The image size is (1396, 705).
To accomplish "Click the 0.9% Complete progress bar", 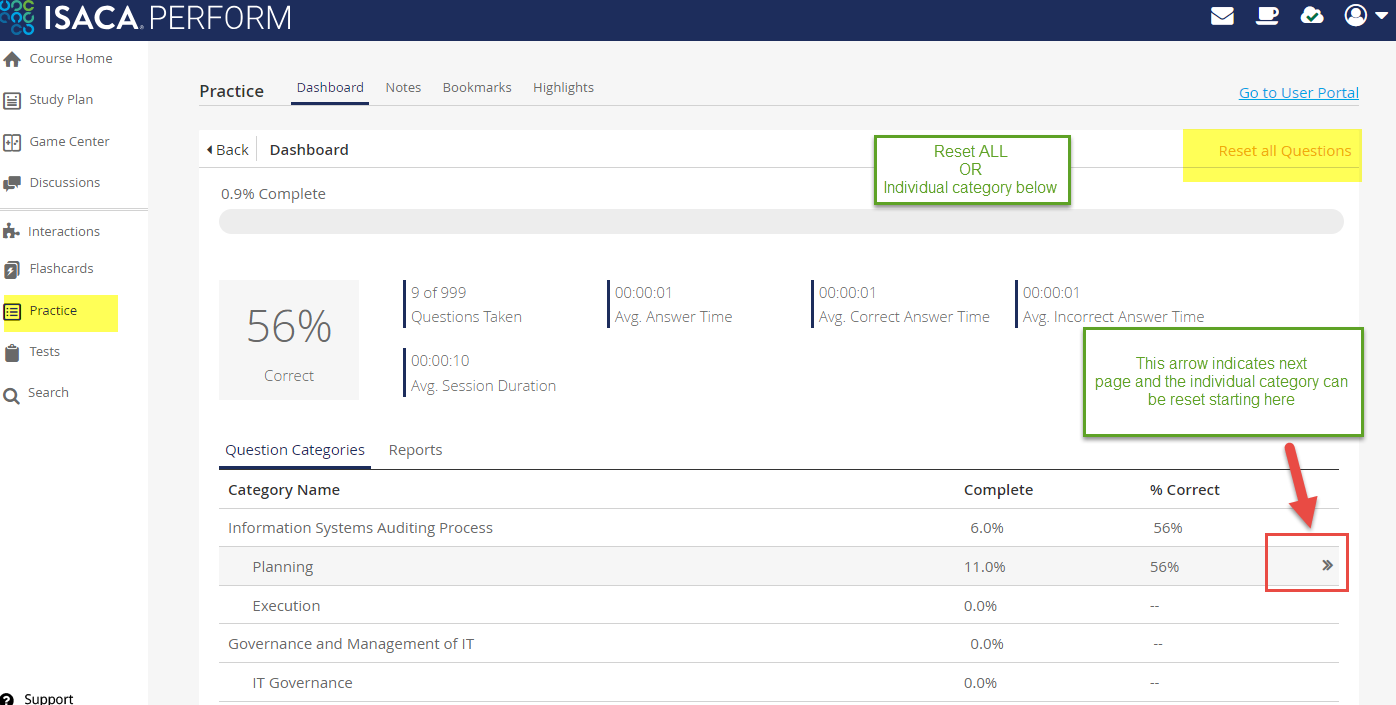I will point(780,222).
